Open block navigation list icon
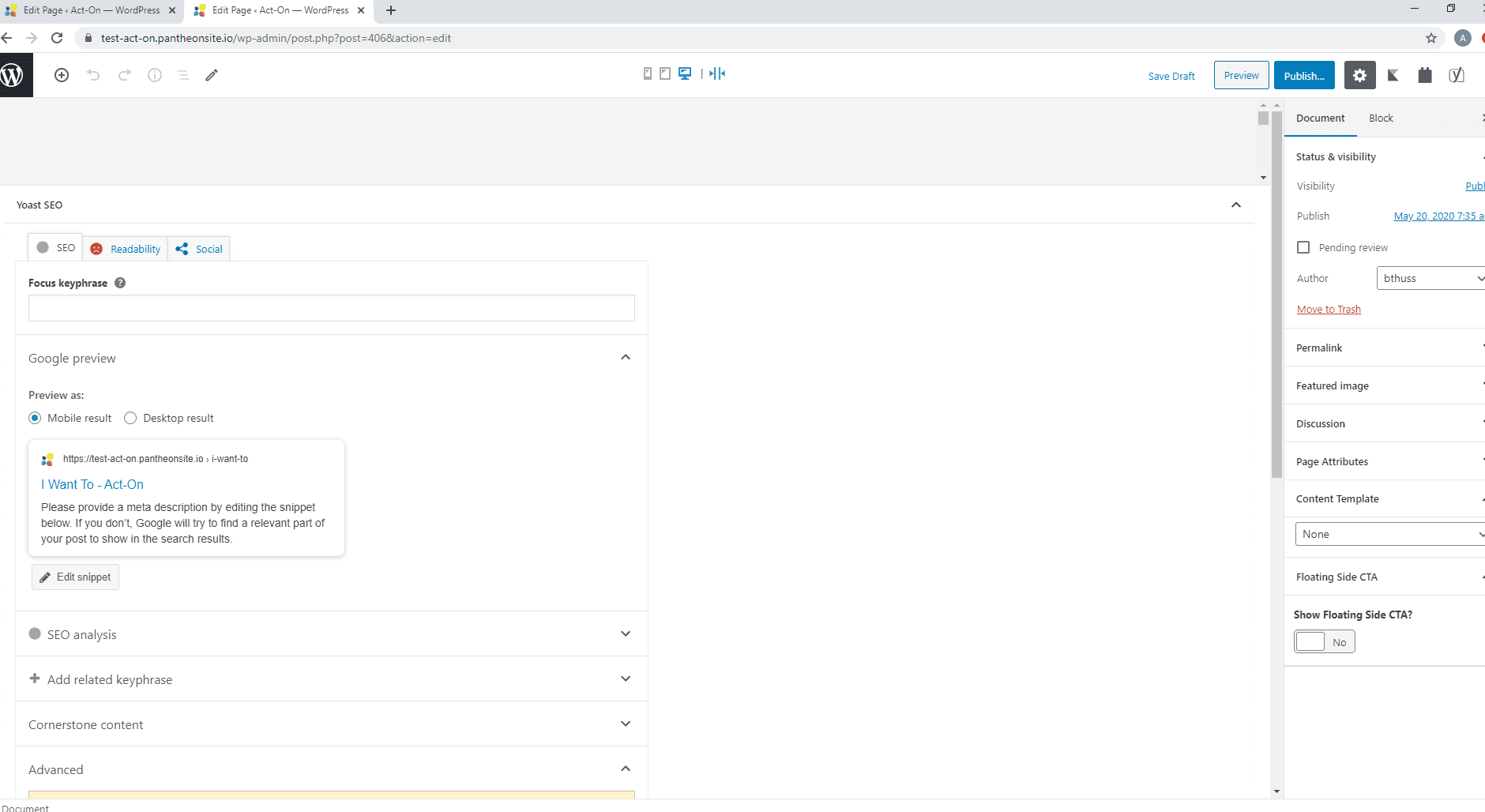 (183, 75)
